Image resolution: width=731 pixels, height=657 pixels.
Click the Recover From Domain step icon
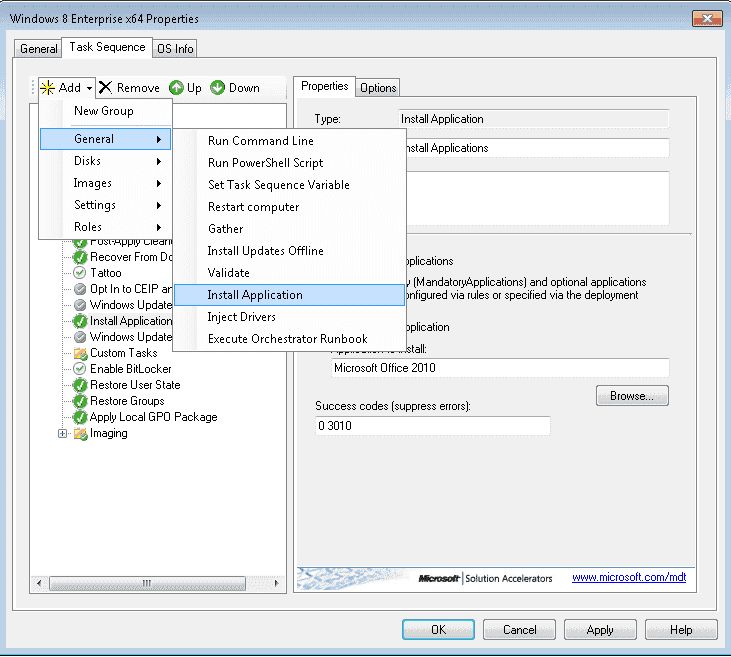pos(80,257)
